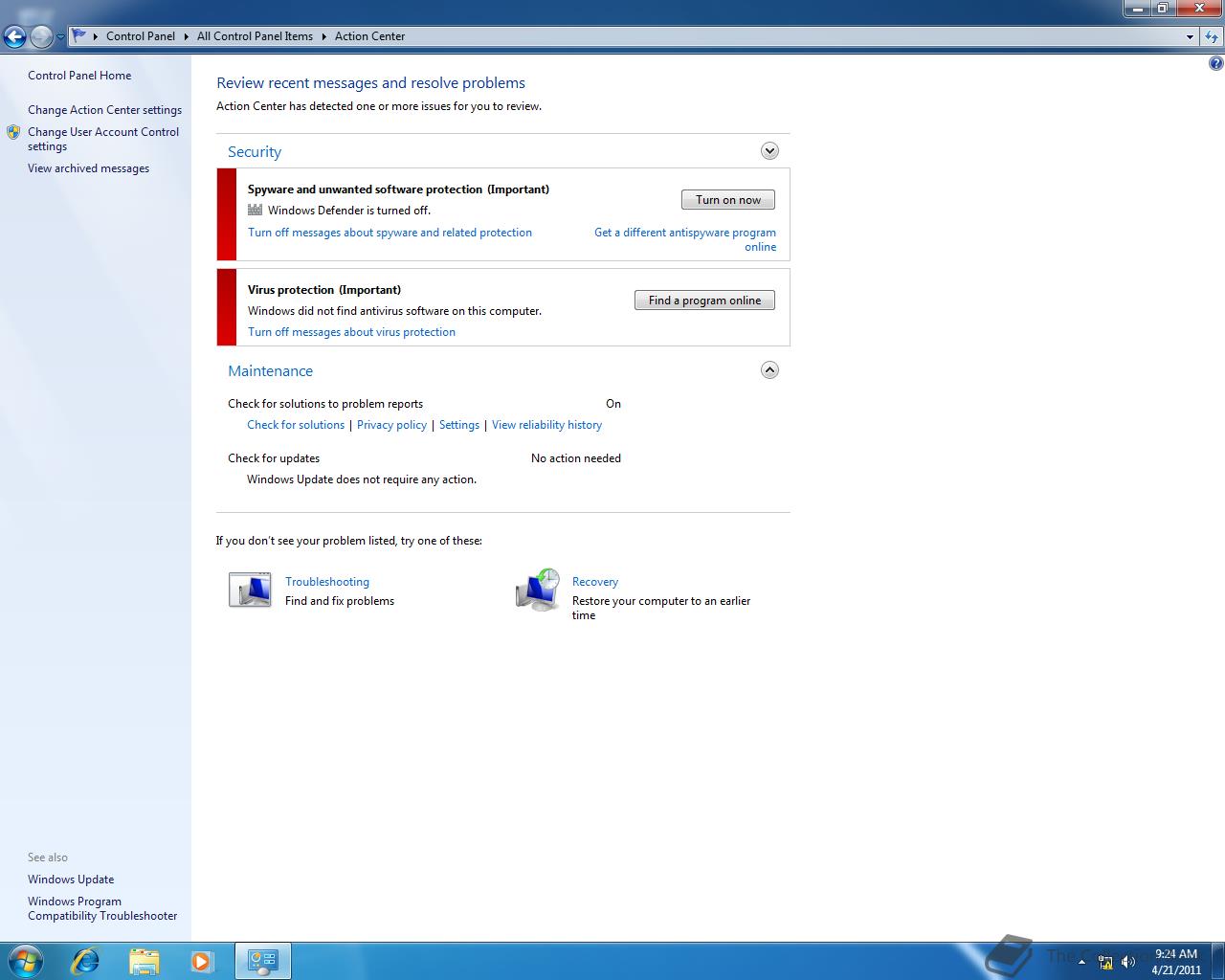This screenshot has width=1225, height=980.
Task: Go back with the Back arrow button
Action: [14, 36]
